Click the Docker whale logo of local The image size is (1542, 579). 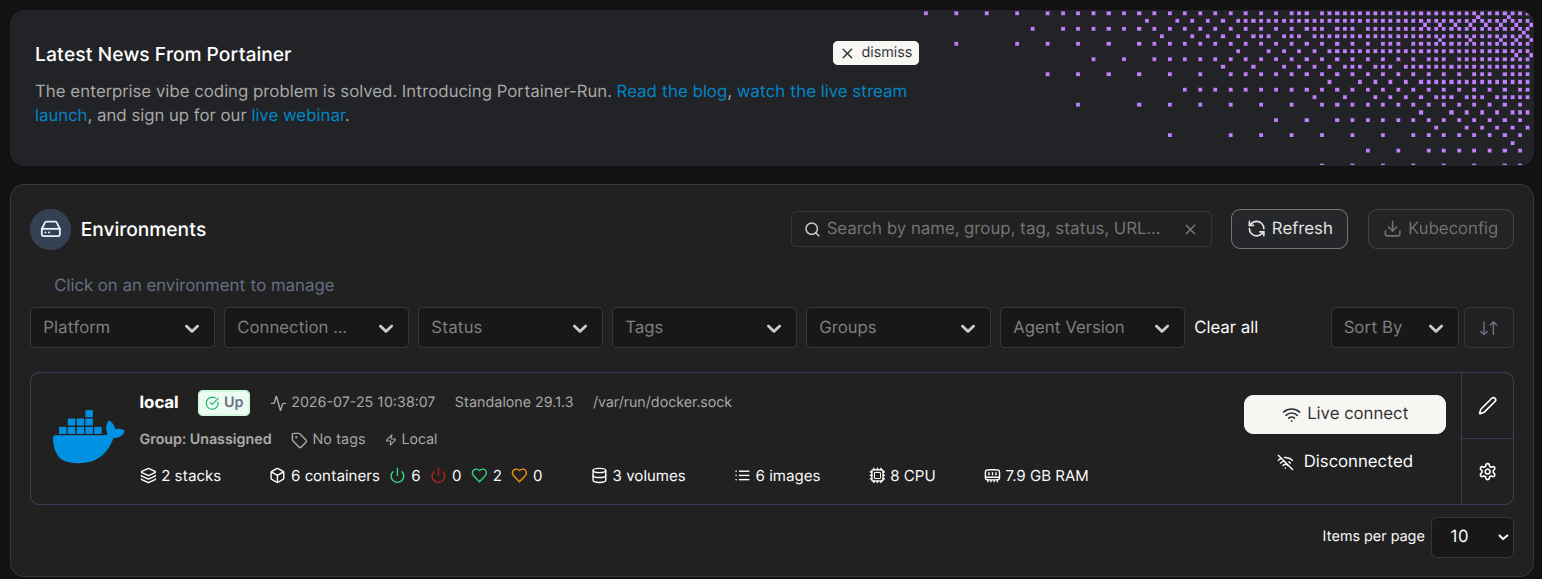[x=88, y=437]
